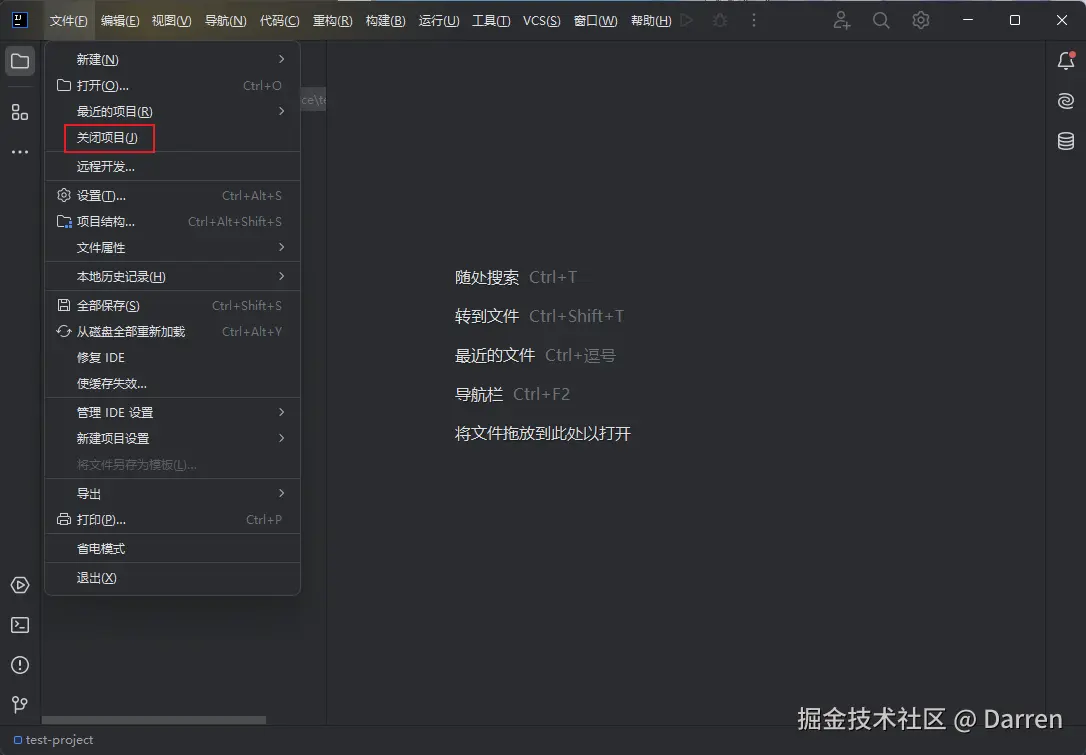
Task: Click the 转到文件 hint text
Action: coord(487,316)
